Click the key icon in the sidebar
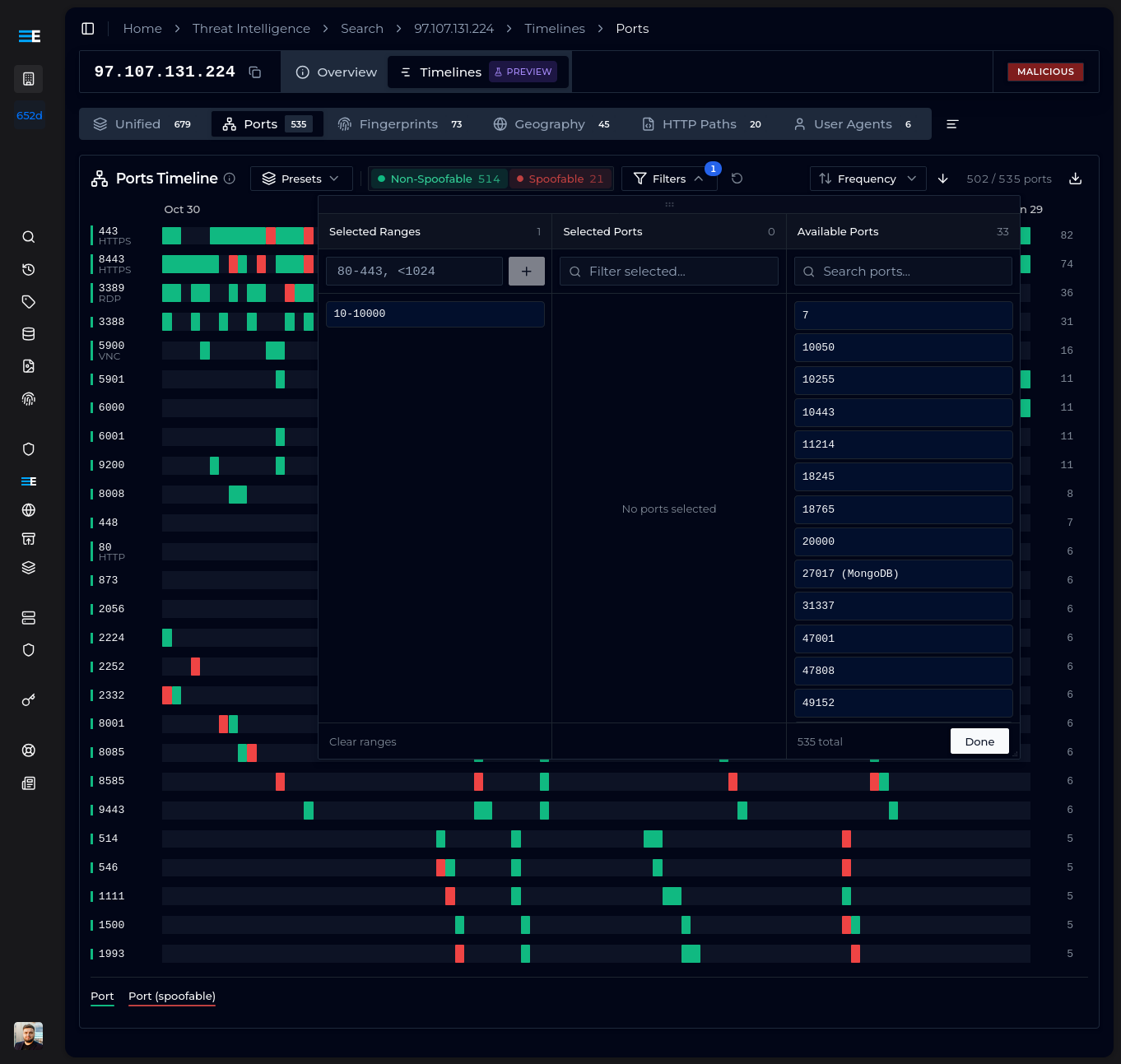 [28, 699]
